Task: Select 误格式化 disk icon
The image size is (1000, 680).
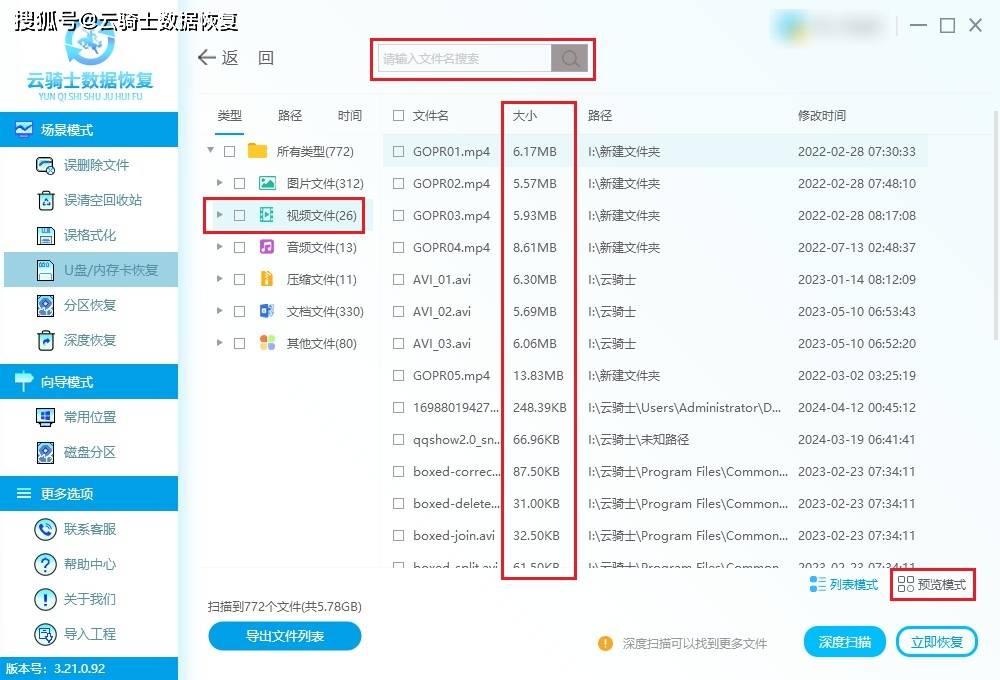Action: (45, 235)
